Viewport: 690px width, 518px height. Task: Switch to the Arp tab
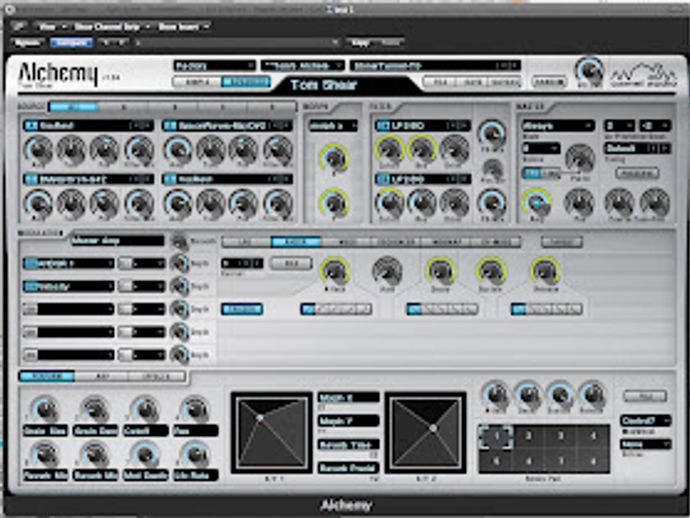[x=102, y=376]
